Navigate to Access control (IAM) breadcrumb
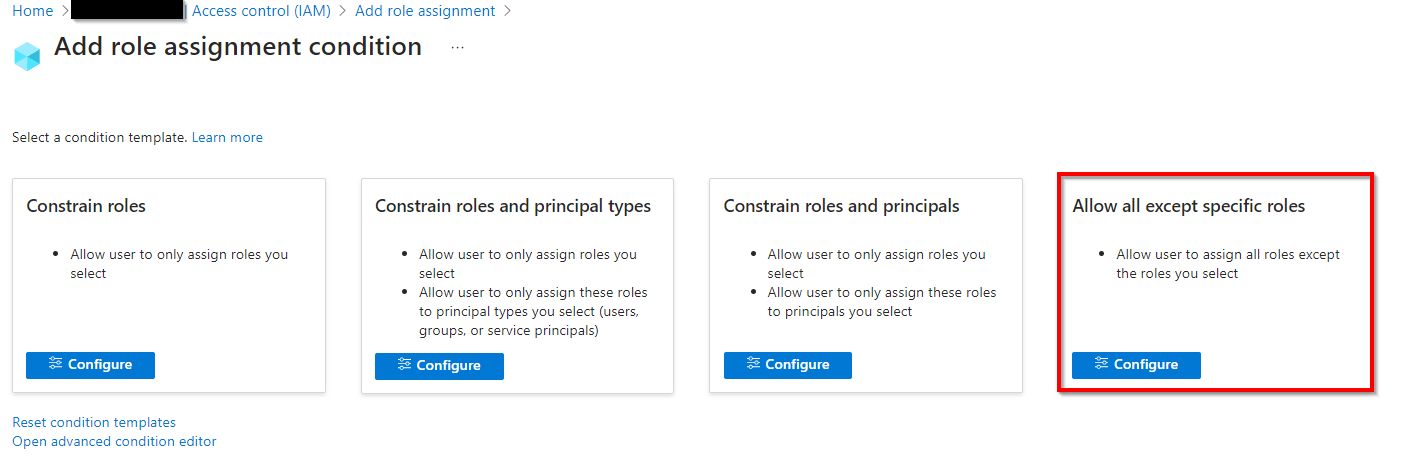The image size is (1412, 475). (x=261, y=11)
